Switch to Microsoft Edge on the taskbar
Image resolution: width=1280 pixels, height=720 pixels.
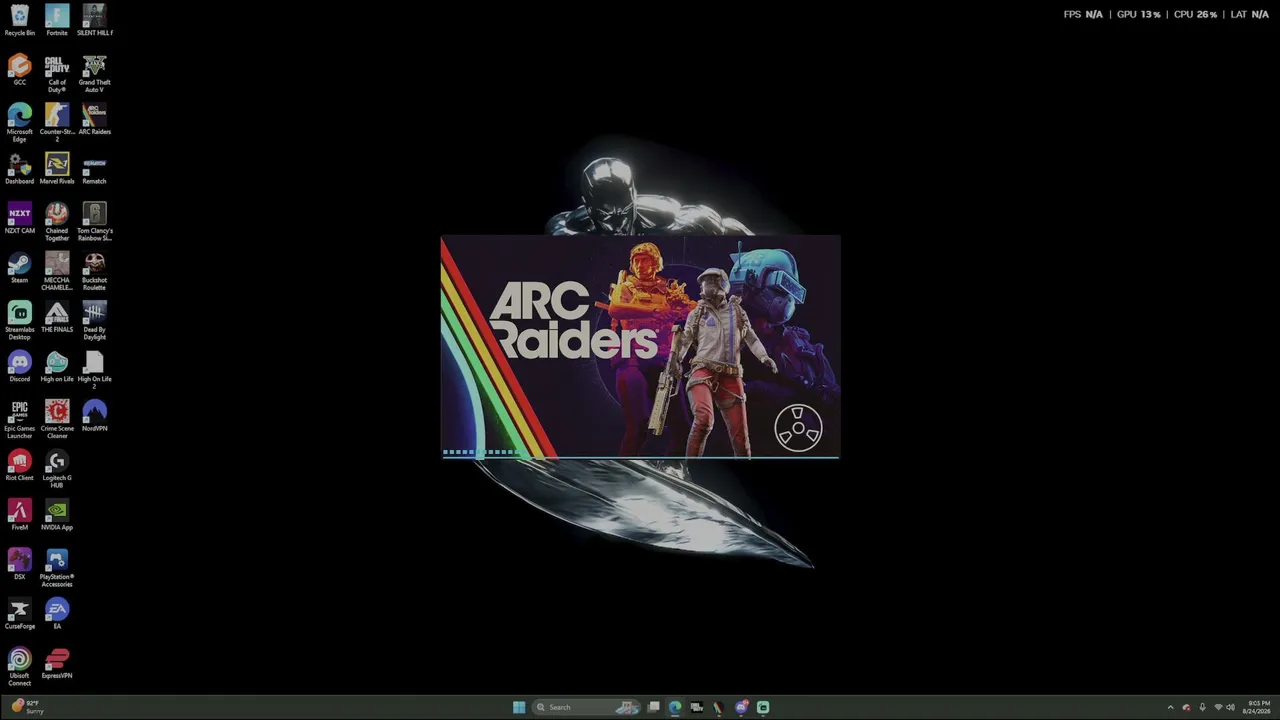[675, 707]
